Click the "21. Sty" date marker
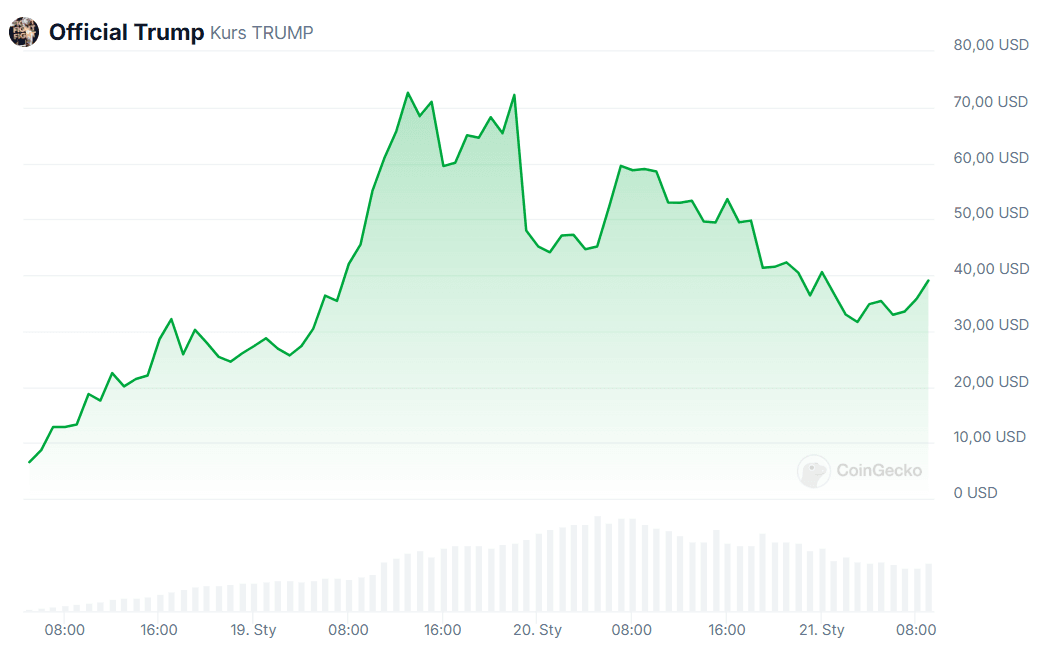The image size is (1044, 657). 821,630
